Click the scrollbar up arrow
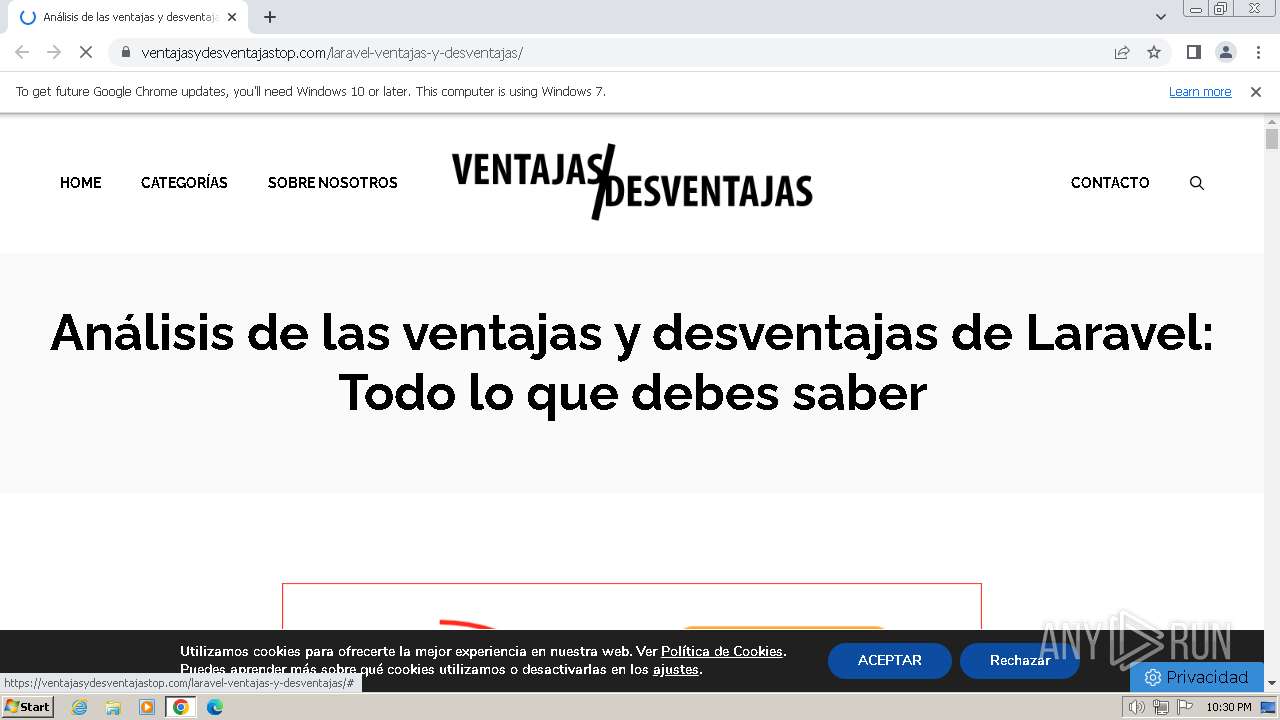1280x720 pixels. coord(1272,120)
